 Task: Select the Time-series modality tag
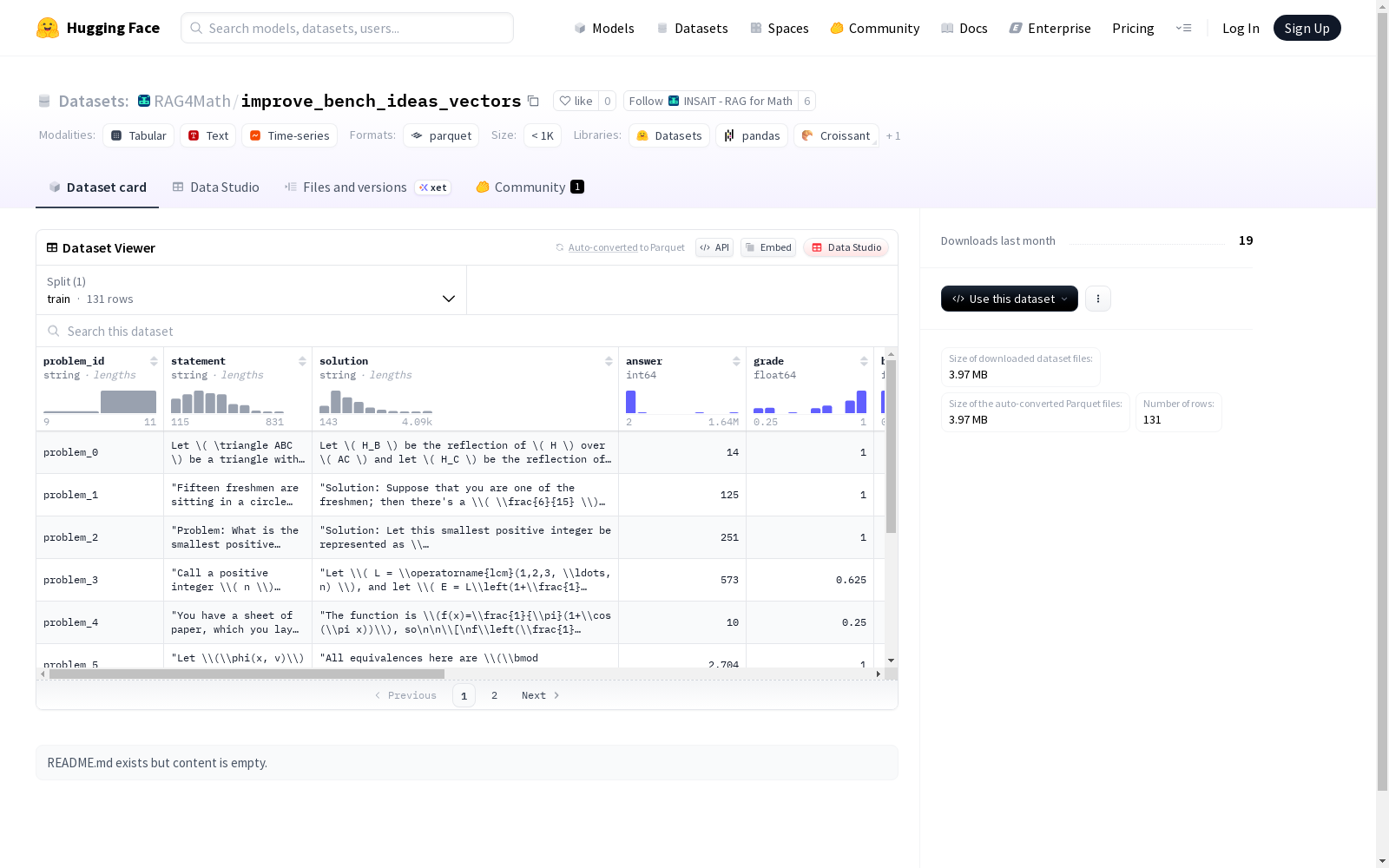(290, 135)
